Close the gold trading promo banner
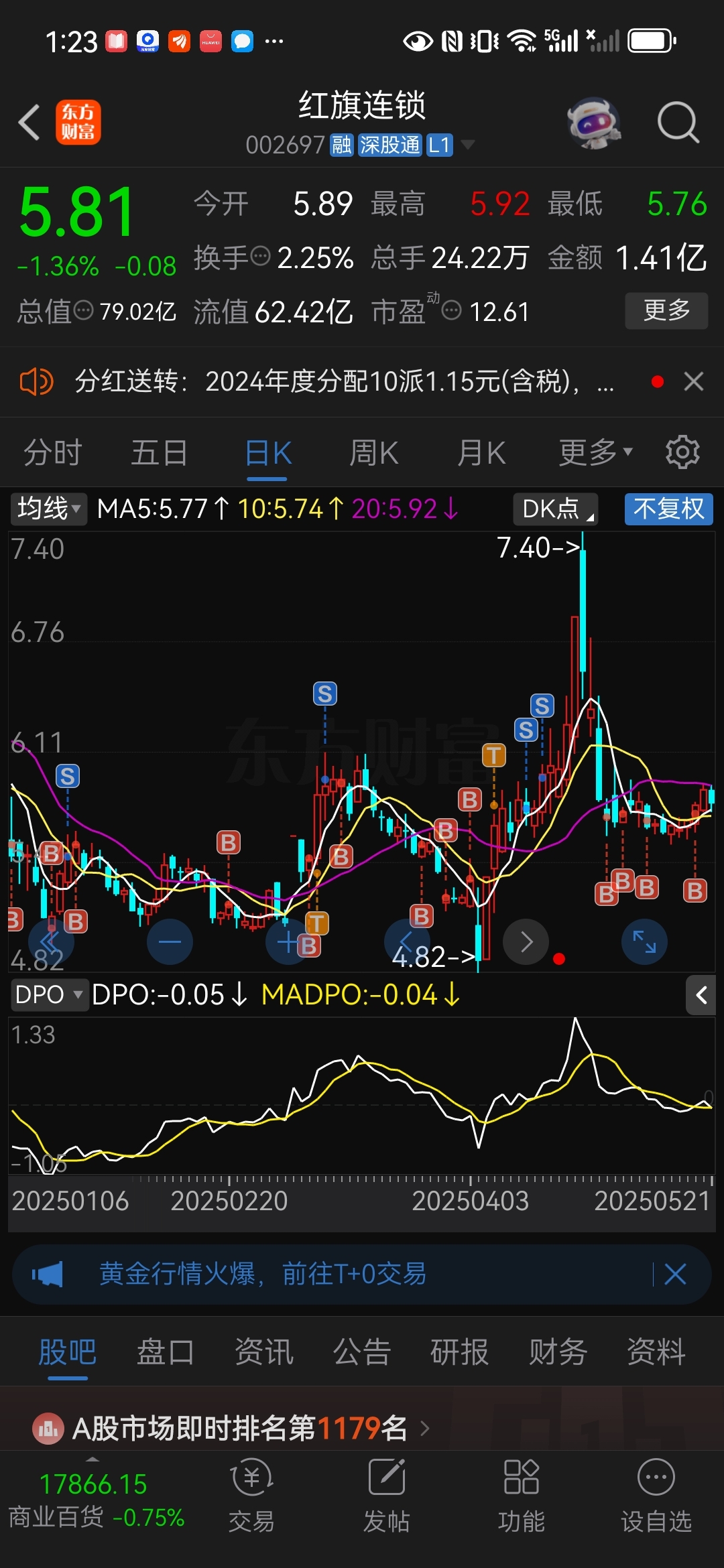 (x=675, y=1274)
